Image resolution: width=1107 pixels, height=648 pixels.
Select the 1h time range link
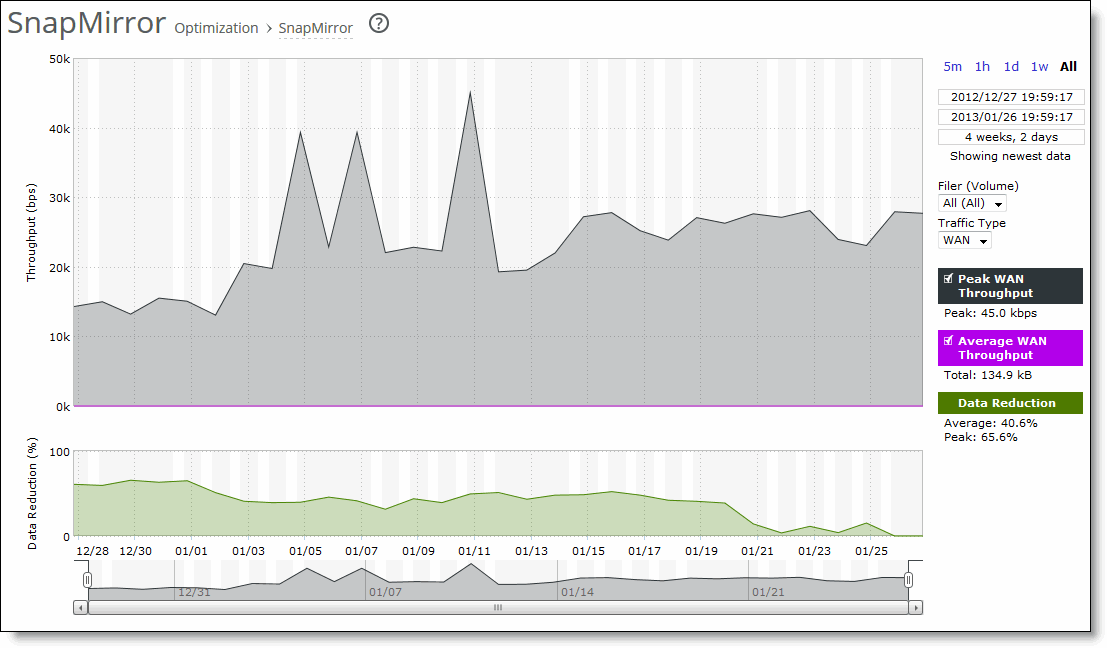(980, 66)
